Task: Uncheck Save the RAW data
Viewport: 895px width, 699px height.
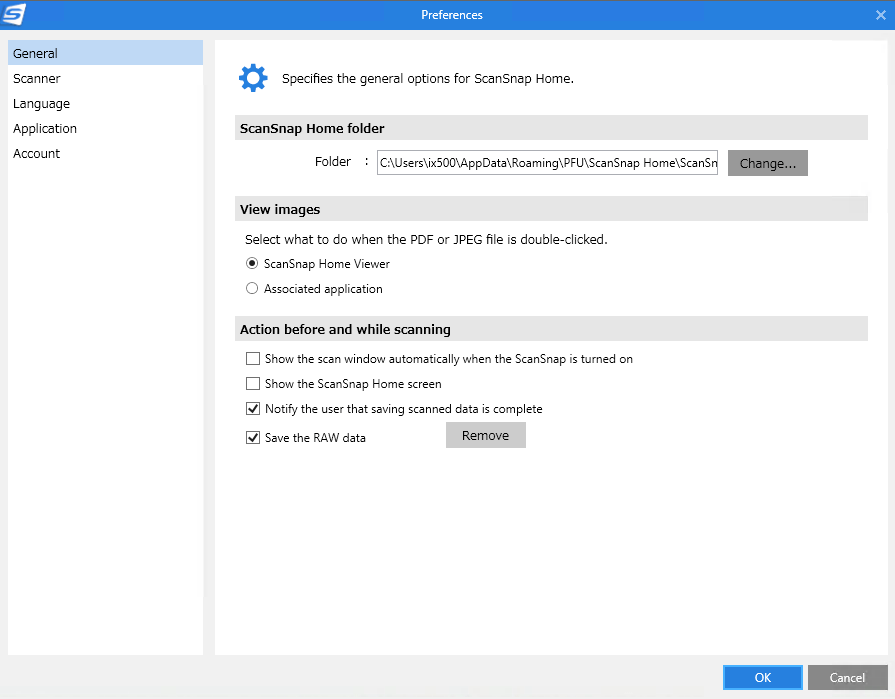Action: [x=253, y=438]
